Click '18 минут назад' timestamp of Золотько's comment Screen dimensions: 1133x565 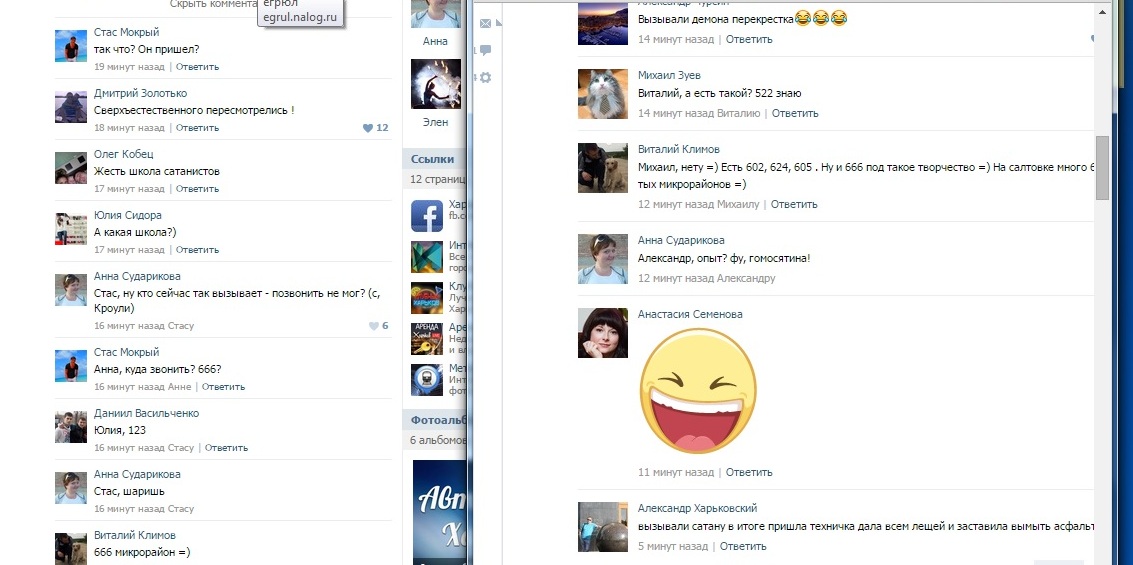pyautogui.click(x=129, y=128)
